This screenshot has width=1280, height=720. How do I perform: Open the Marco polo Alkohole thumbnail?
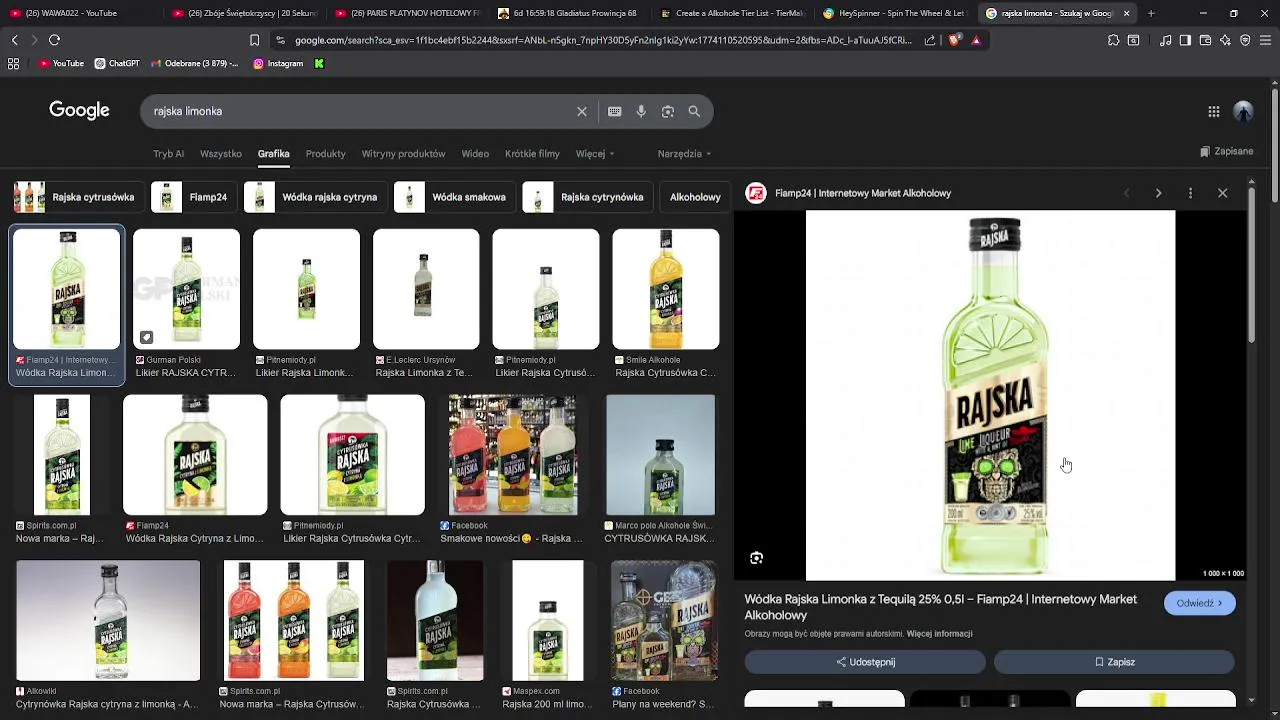coord(660,455)
